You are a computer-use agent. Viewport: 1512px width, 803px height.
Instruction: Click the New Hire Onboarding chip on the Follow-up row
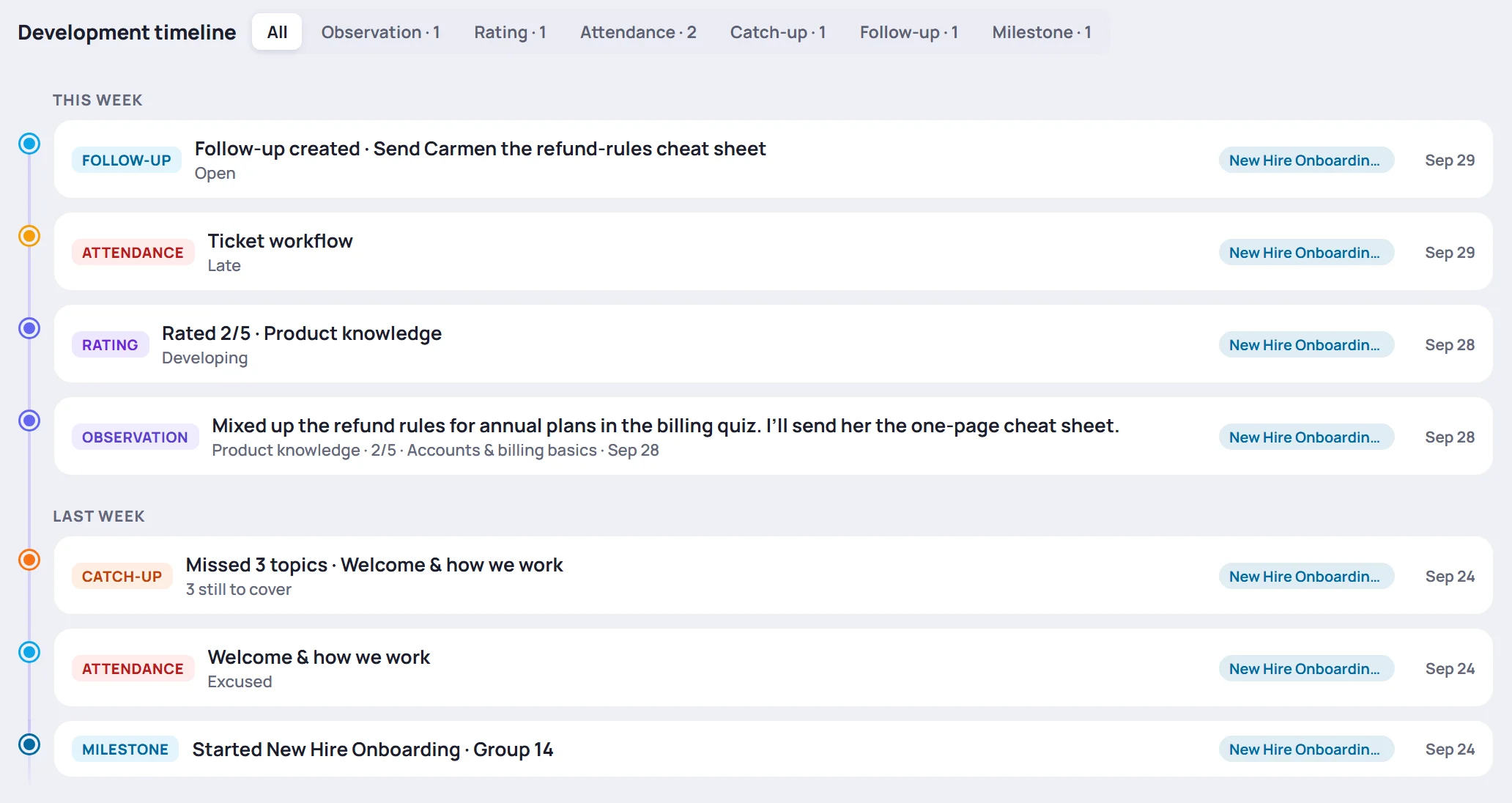click(1306, 160)
